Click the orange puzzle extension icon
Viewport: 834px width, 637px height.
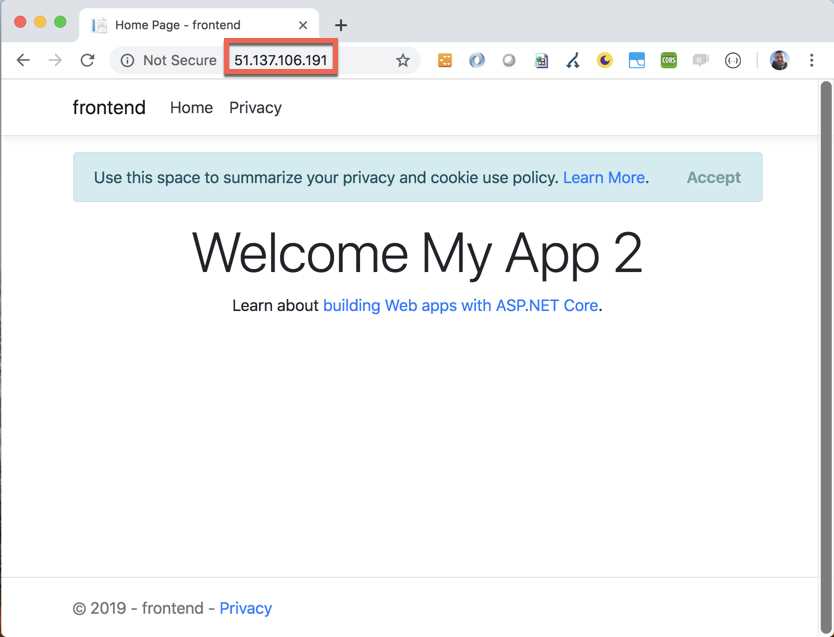[x=444, y=60]
